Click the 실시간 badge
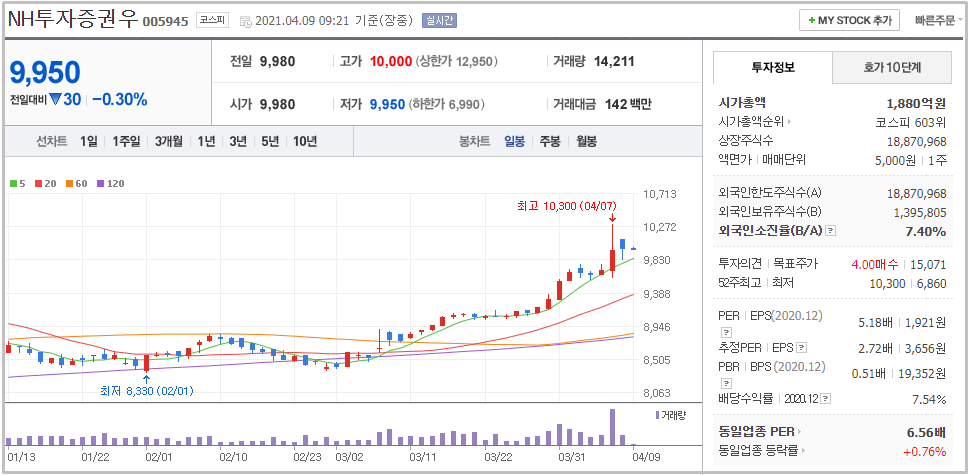 [x=439, y=20]
